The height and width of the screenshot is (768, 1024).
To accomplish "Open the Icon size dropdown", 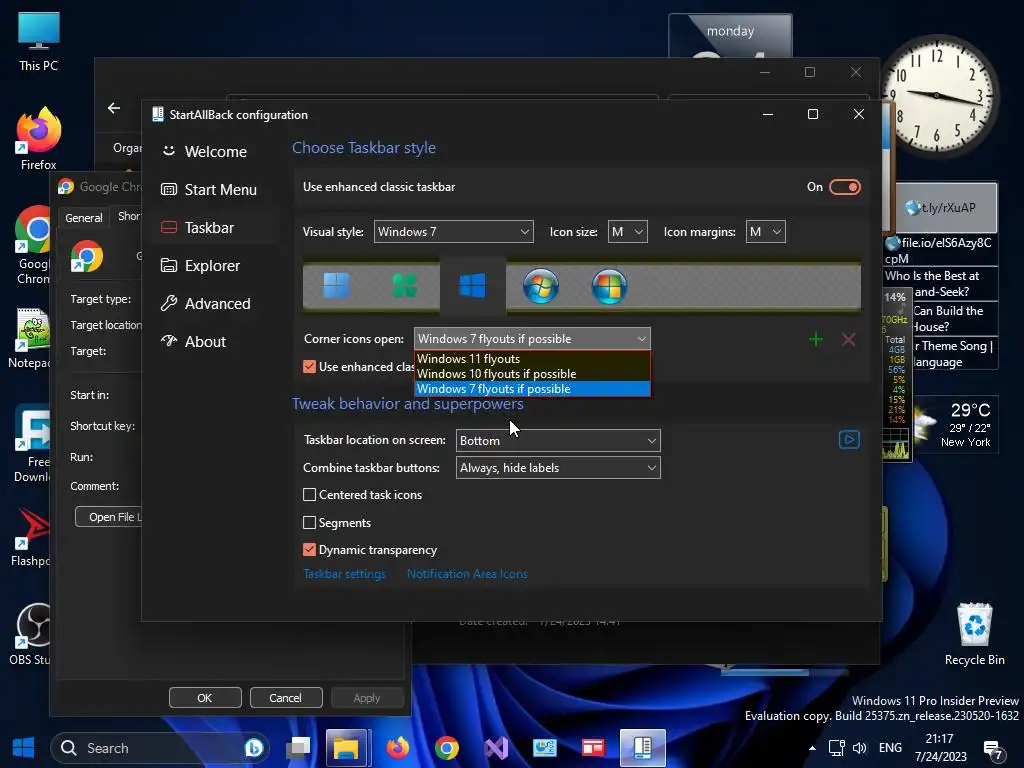I will point(628,232).
